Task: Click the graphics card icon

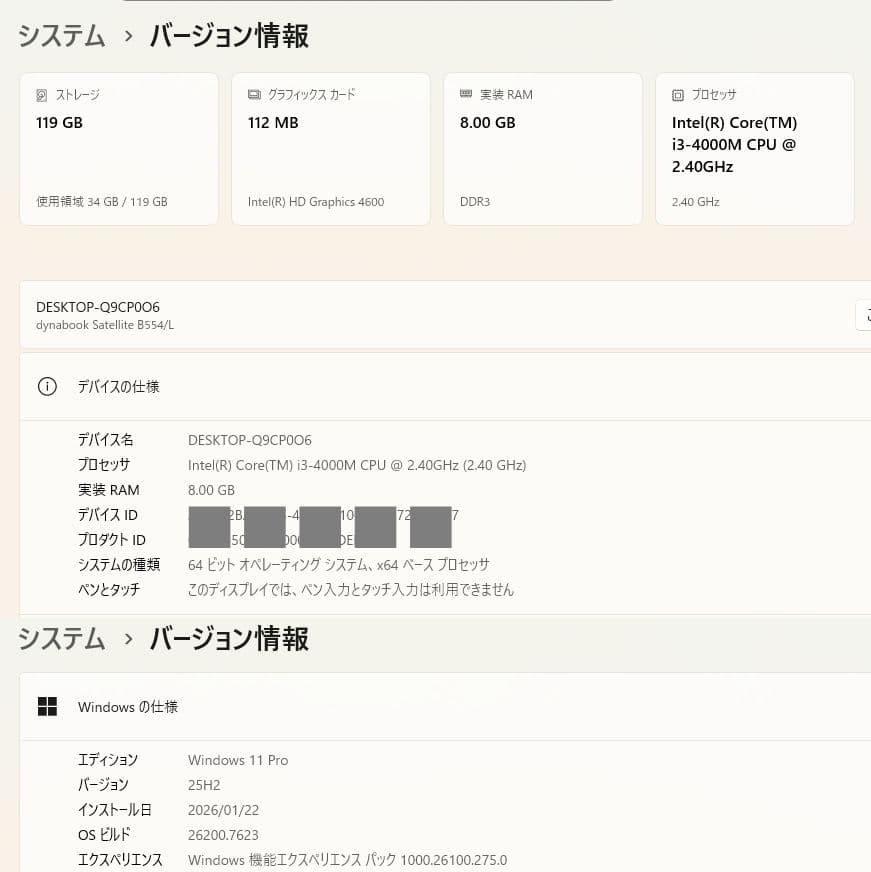Action: point(254,95)
